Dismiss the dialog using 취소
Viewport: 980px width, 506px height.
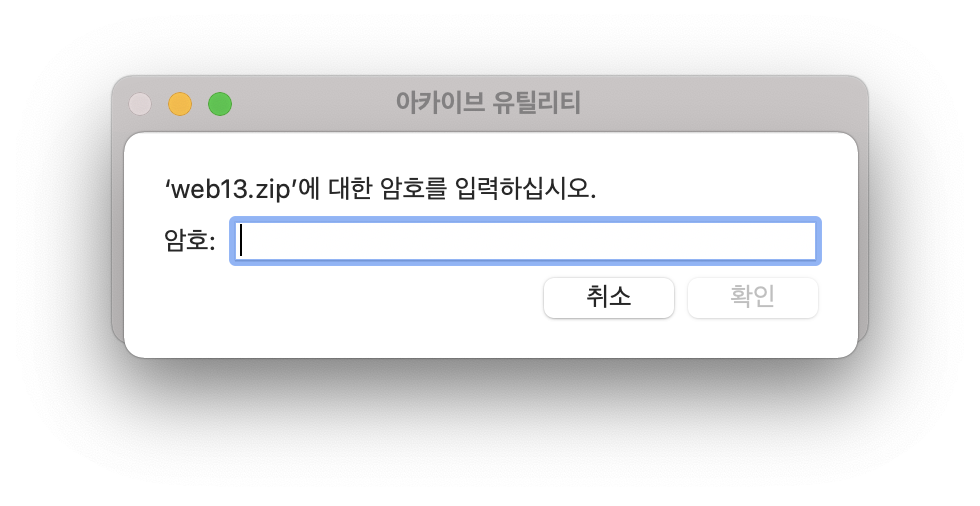click(609, 298)
